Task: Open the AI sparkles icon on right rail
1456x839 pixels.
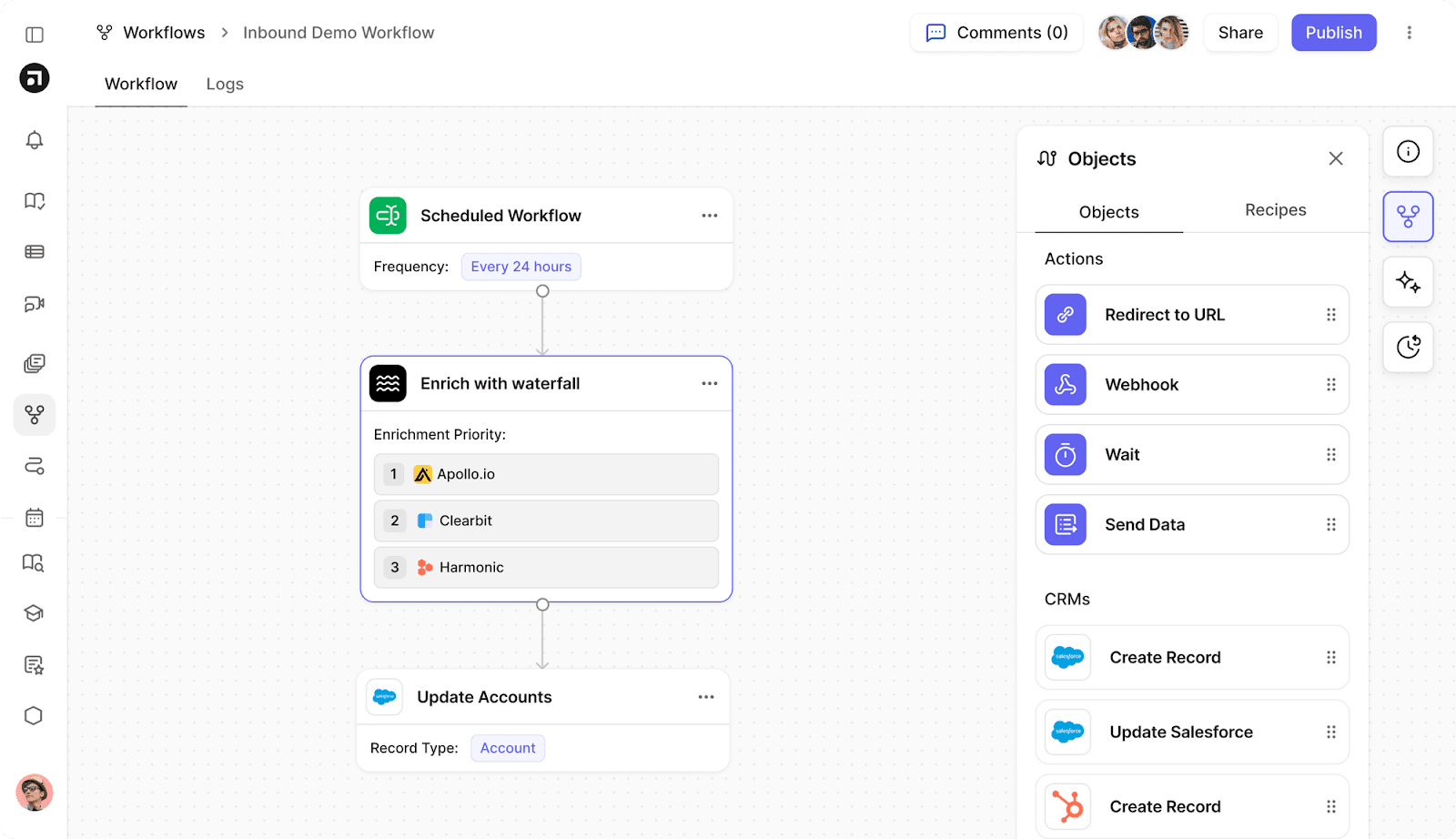Action: 1408,282
